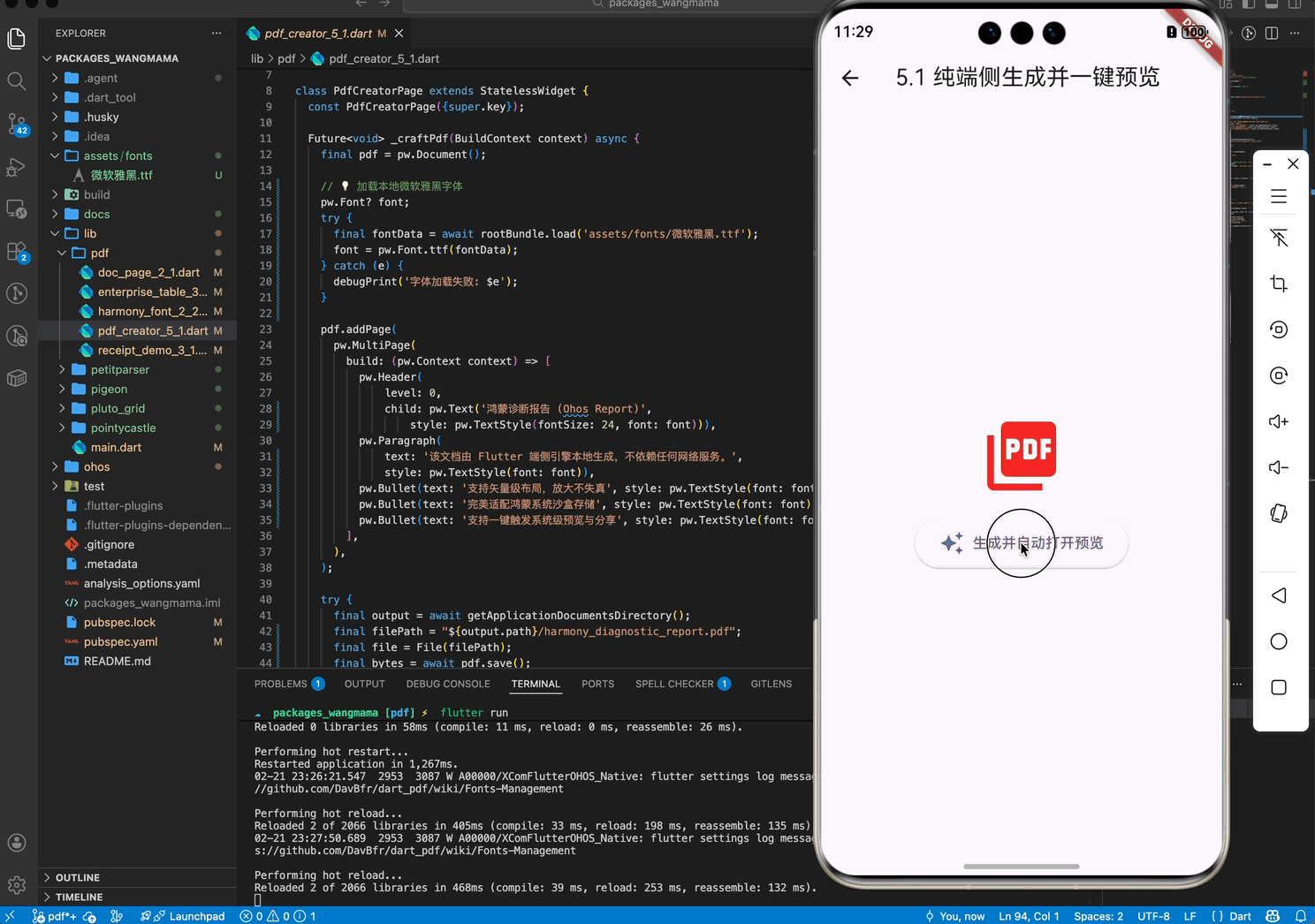Open notifications bell in status bar

click(x=1301, y=916)
